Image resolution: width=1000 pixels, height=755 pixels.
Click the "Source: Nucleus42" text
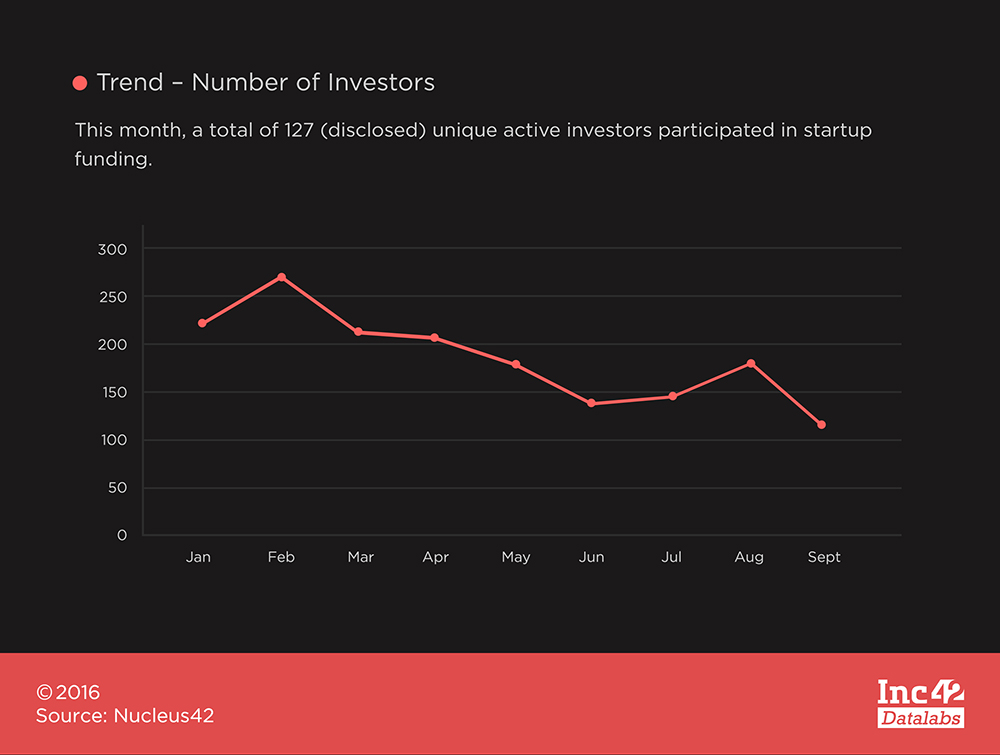125,716
